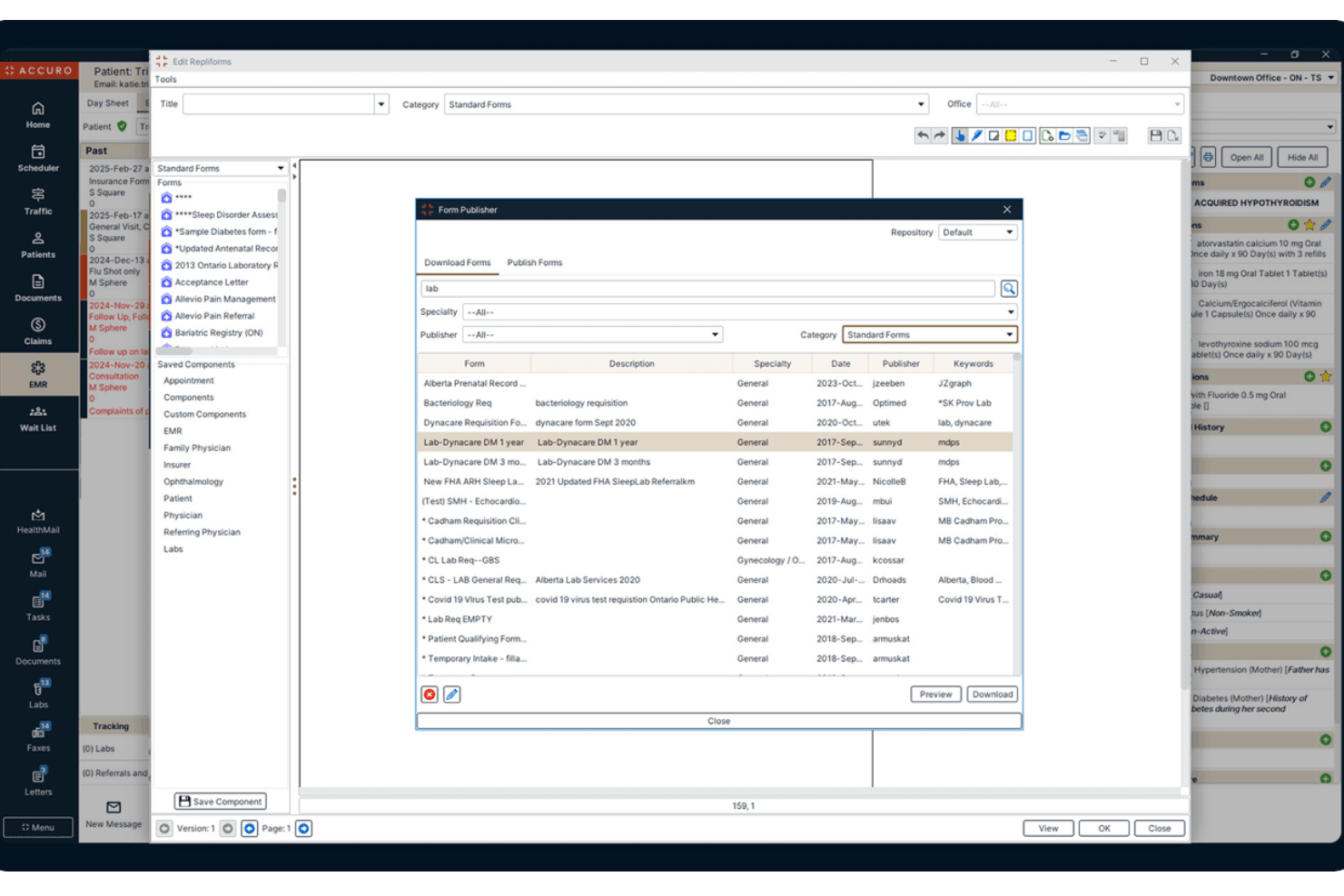Open the Category dropdown in Form Publisher
Viewport: 1344px width, 896px height.
coord(930,335)
